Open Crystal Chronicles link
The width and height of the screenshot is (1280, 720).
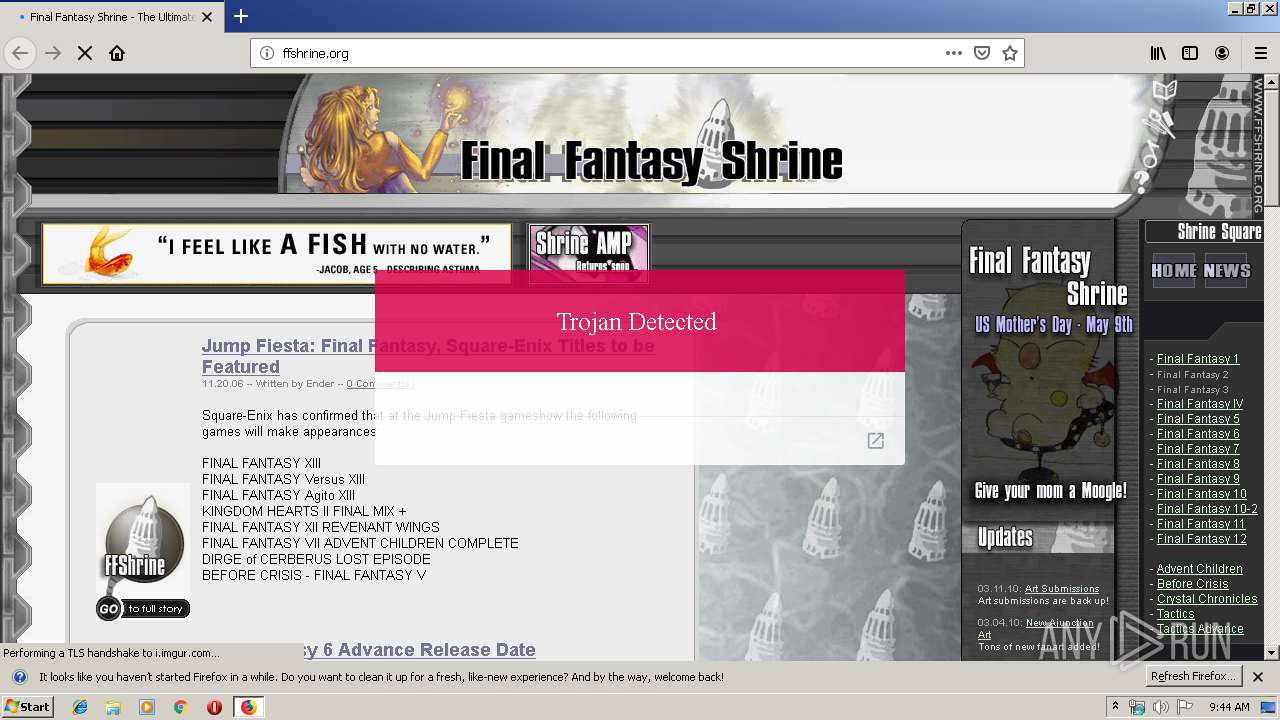point(1207,598)
